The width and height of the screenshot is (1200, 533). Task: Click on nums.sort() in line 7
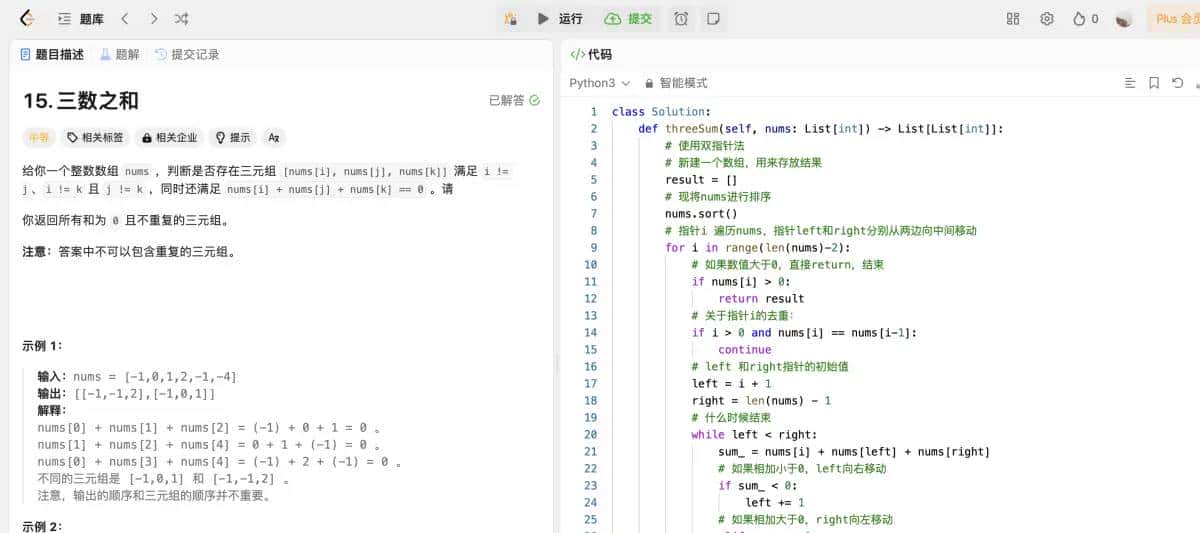(x=701, y=213)
